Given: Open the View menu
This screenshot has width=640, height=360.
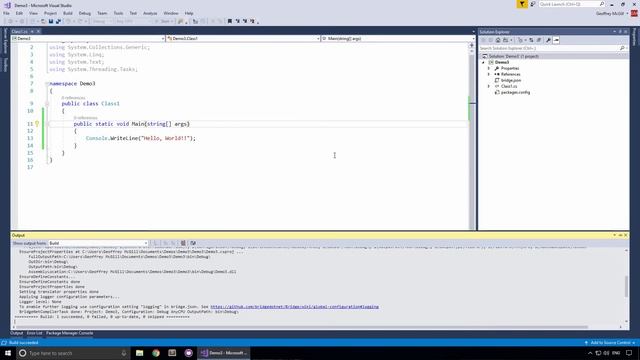Looking at the screenshot, I should 33,13.
